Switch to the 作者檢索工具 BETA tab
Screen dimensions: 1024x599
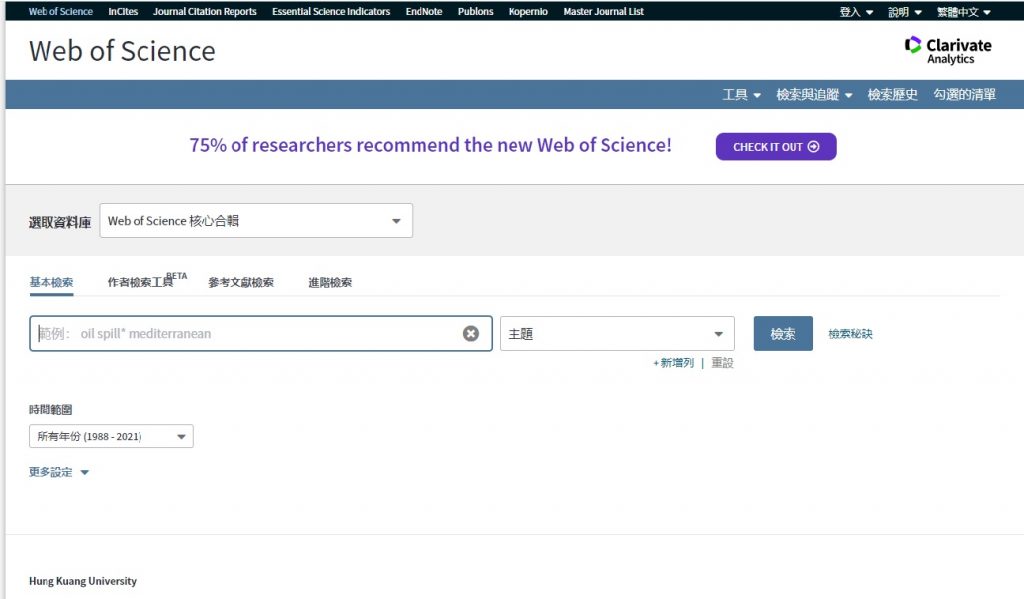pos(147,281)
